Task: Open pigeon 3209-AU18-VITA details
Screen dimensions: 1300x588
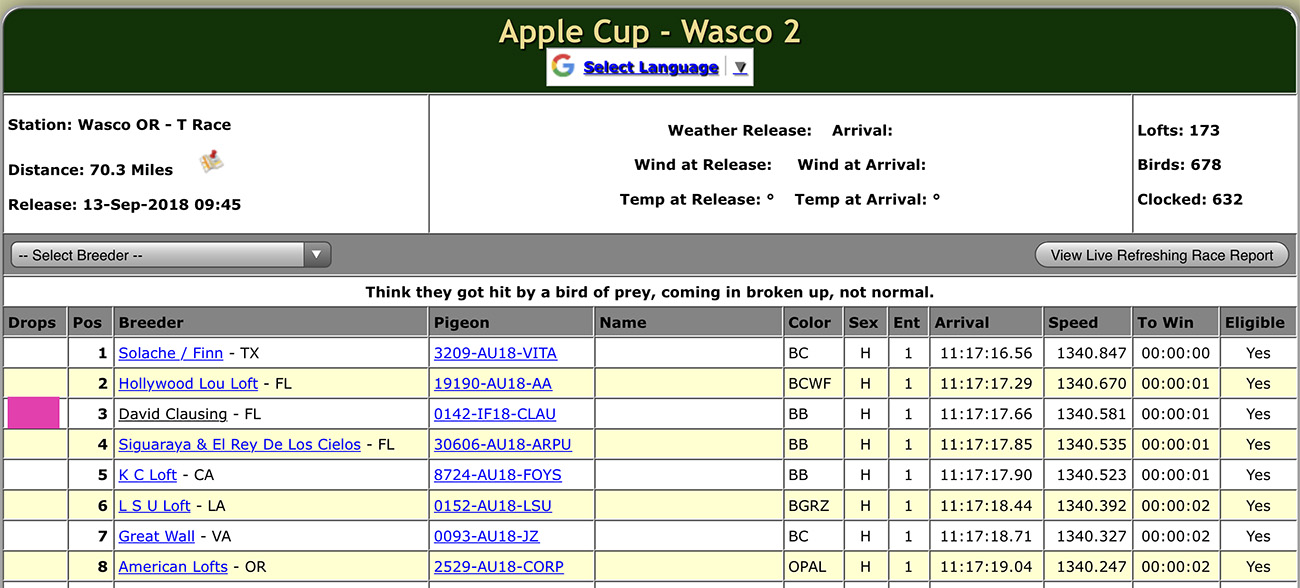Action: (x=495, y=353)
